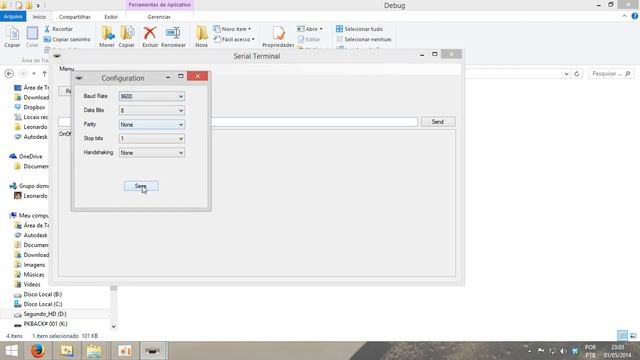
Task: Click Save in the Configuration dialog
Action: [141, 186]
